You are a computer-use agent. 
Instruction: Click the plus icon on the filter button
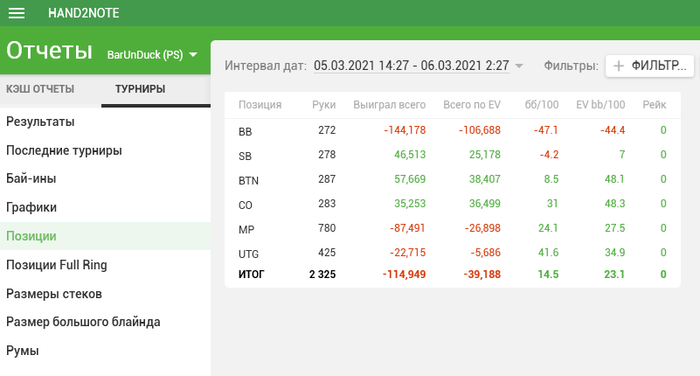(618, 66)
